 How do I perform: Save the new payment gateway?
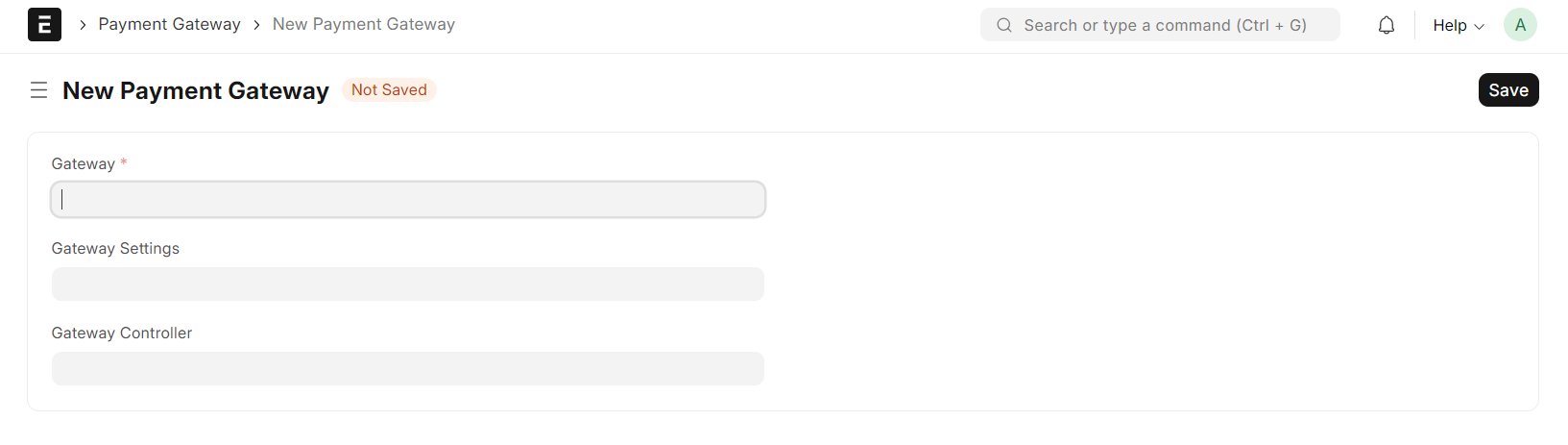pos(1508,90)
